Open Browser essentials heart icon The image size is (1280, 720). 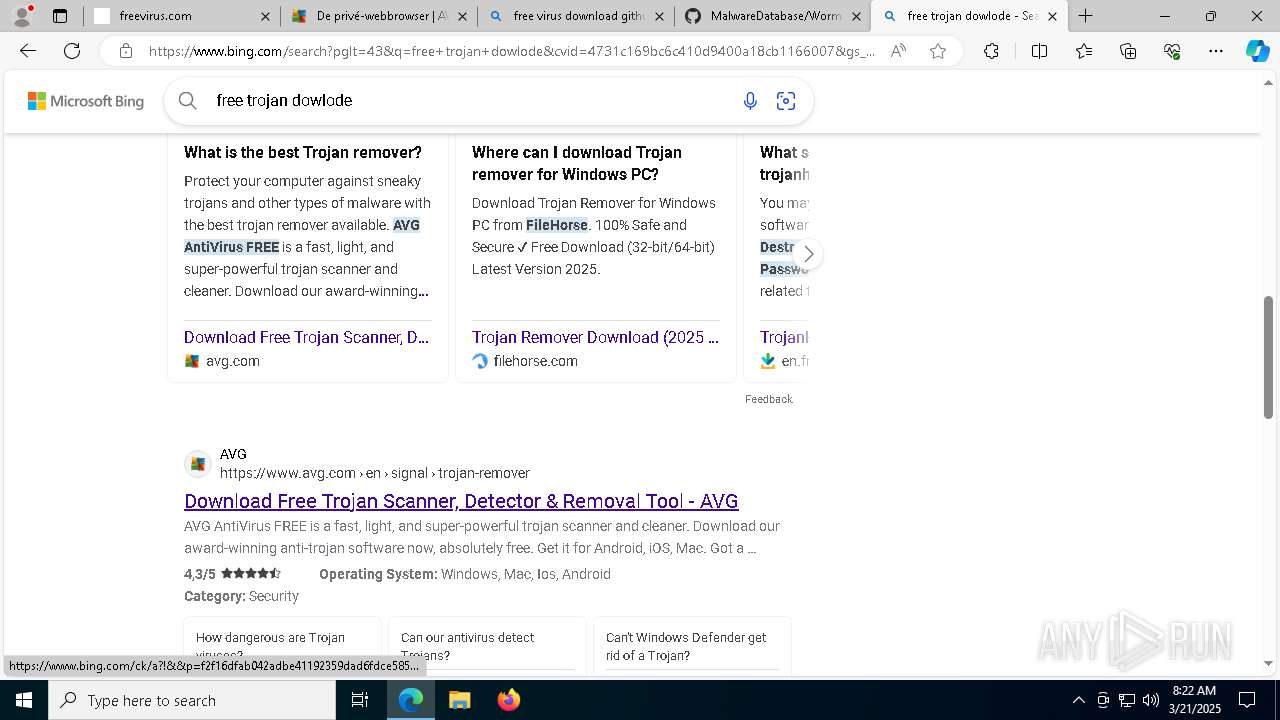pyautogui.click(x=1172, y=51)
